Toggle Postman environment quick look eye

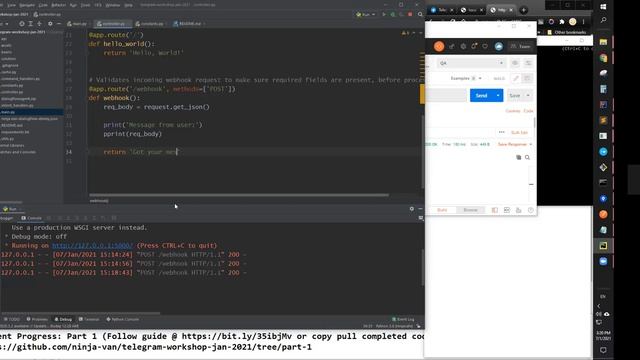pyautogui.click(x=515, y=63)
